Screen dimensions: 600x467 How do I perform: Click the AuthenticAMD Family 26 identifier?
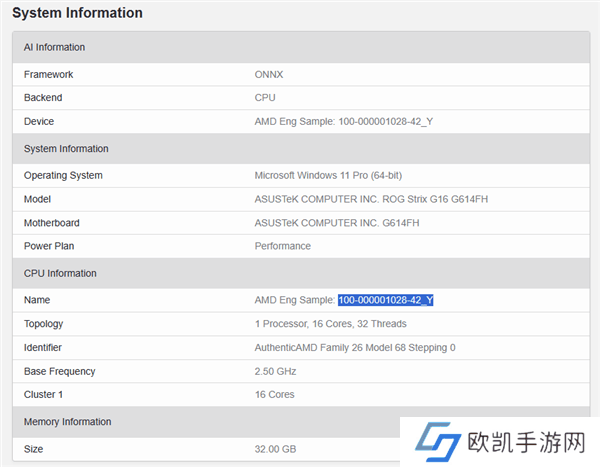pyautogui.click(x=355, y=348)
